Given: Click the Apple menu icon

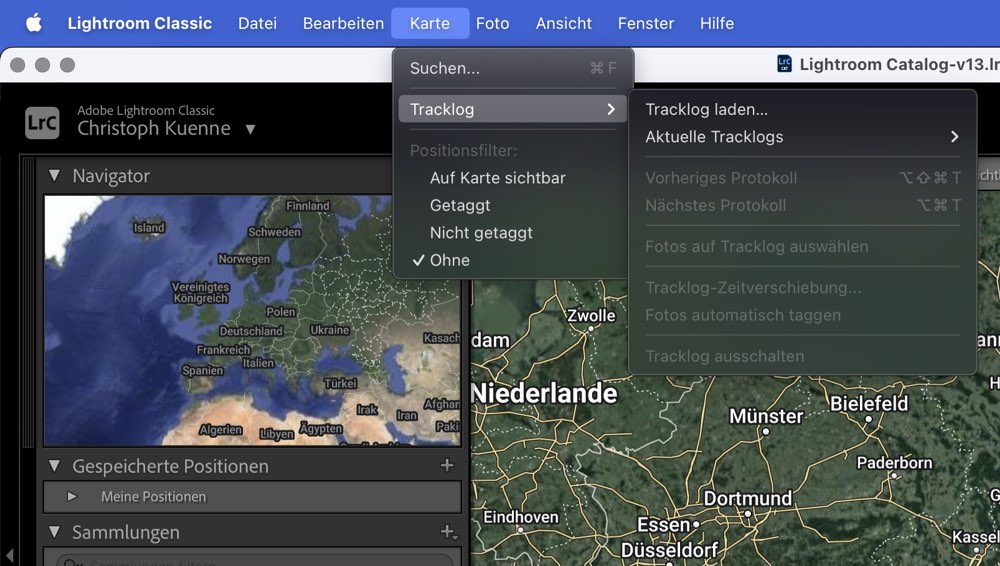Looking at the screenshot, I should pyautogui.click(x=34, y=23).
